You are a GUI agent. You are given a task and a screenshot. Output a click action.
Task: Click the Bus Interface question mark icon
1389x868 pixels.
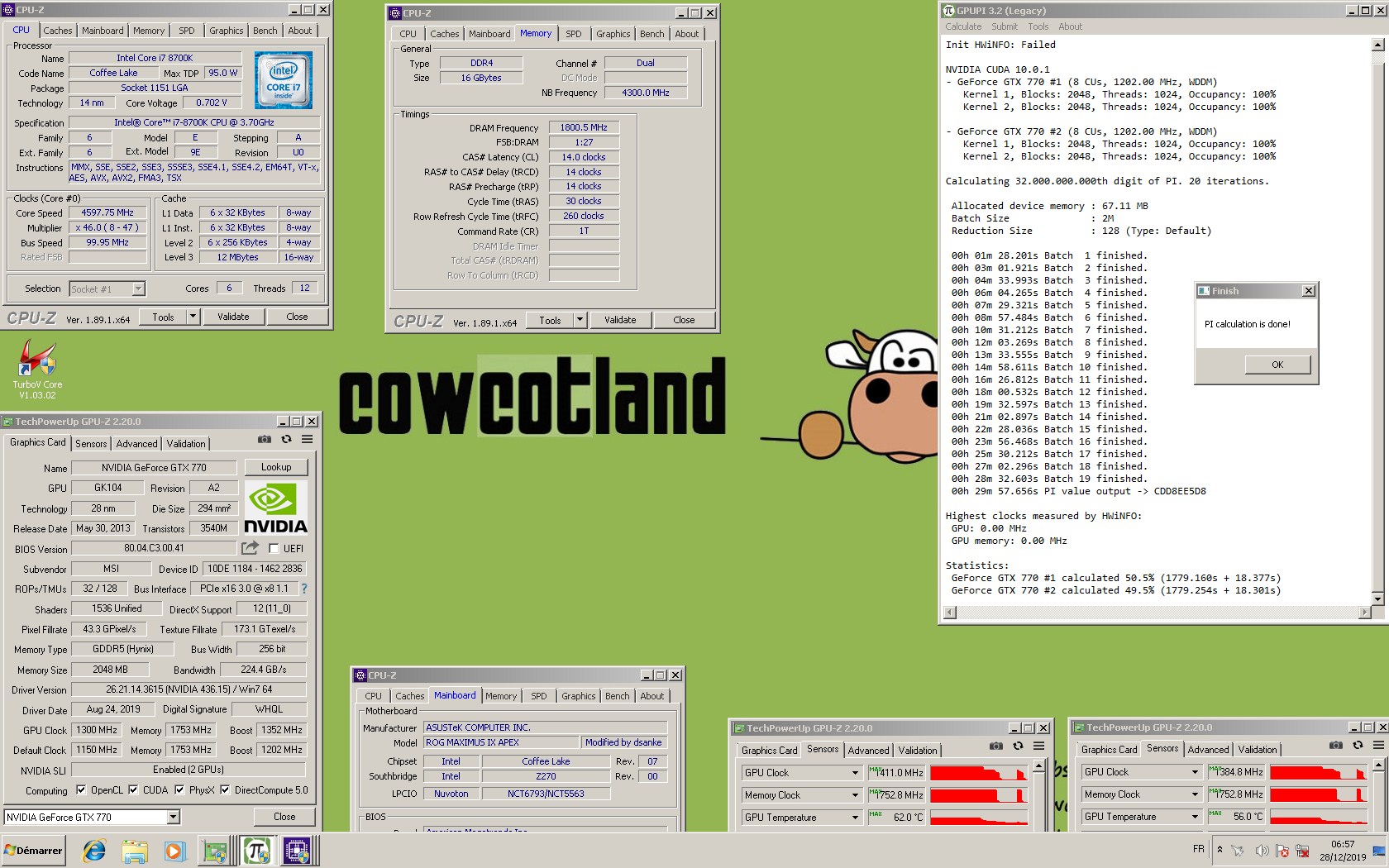point(304,589)
